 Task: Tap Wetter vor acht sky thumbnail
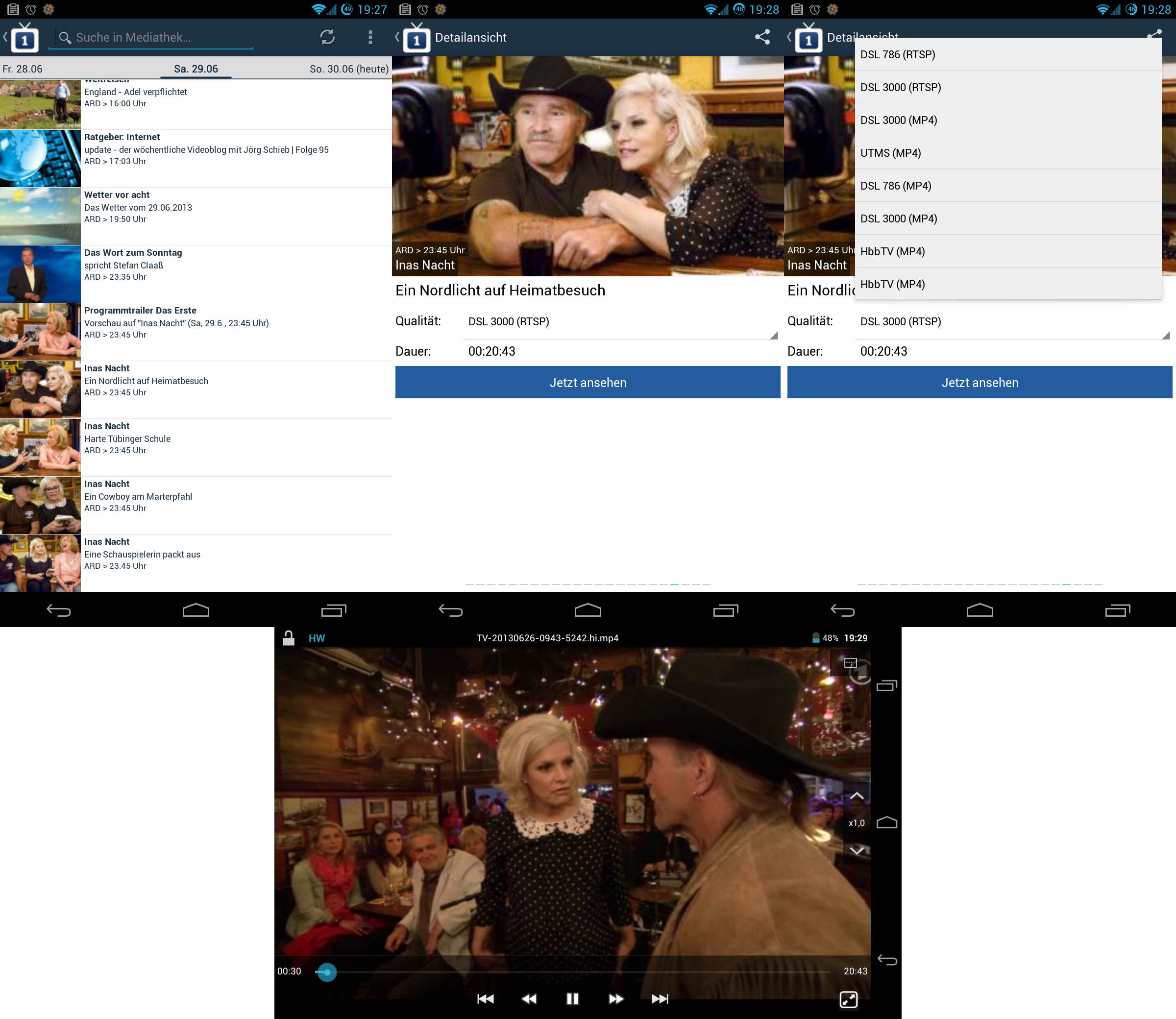coord(40,216)
